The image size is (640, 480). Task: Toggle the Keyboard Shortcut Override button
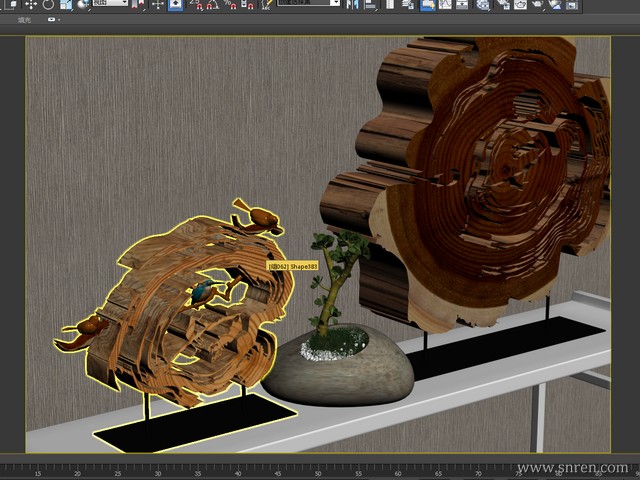(x=176, y=4)
